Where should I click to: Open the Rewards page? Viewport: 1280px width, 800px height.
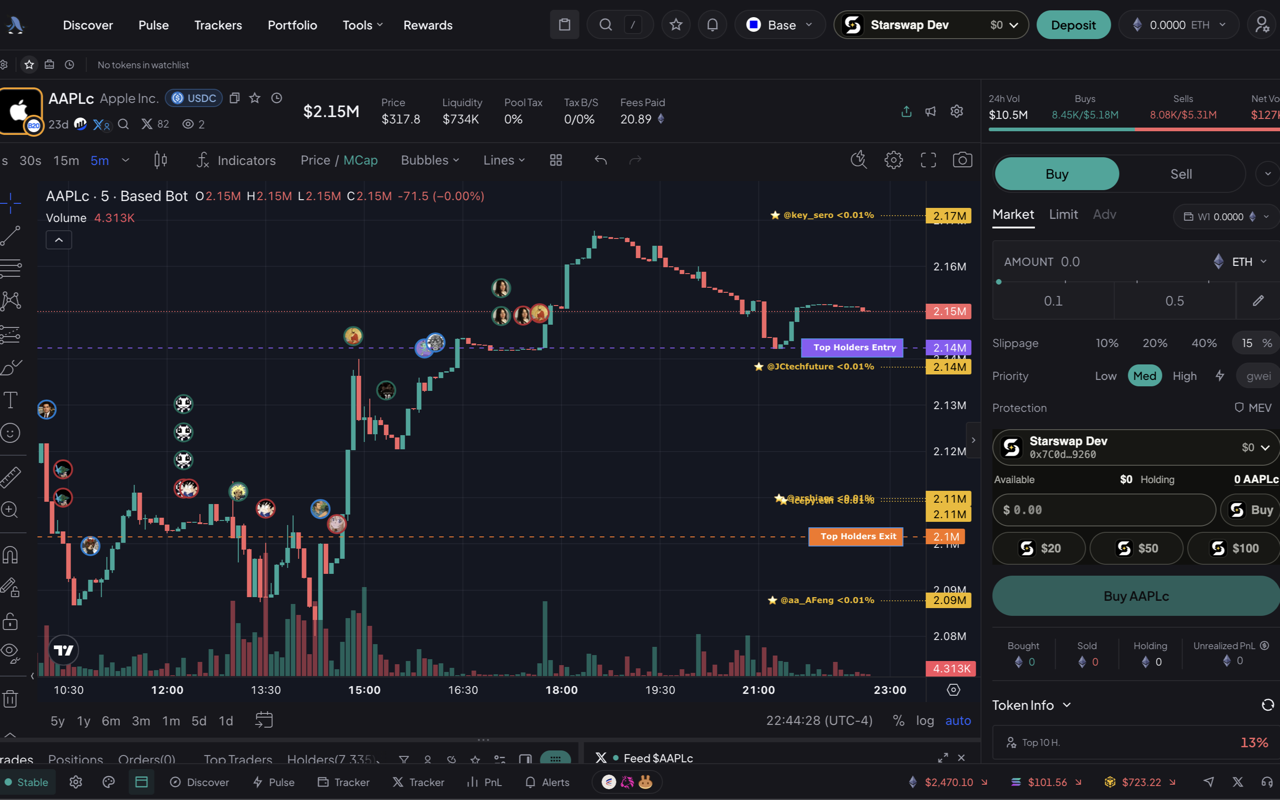[x=428, y=25]
